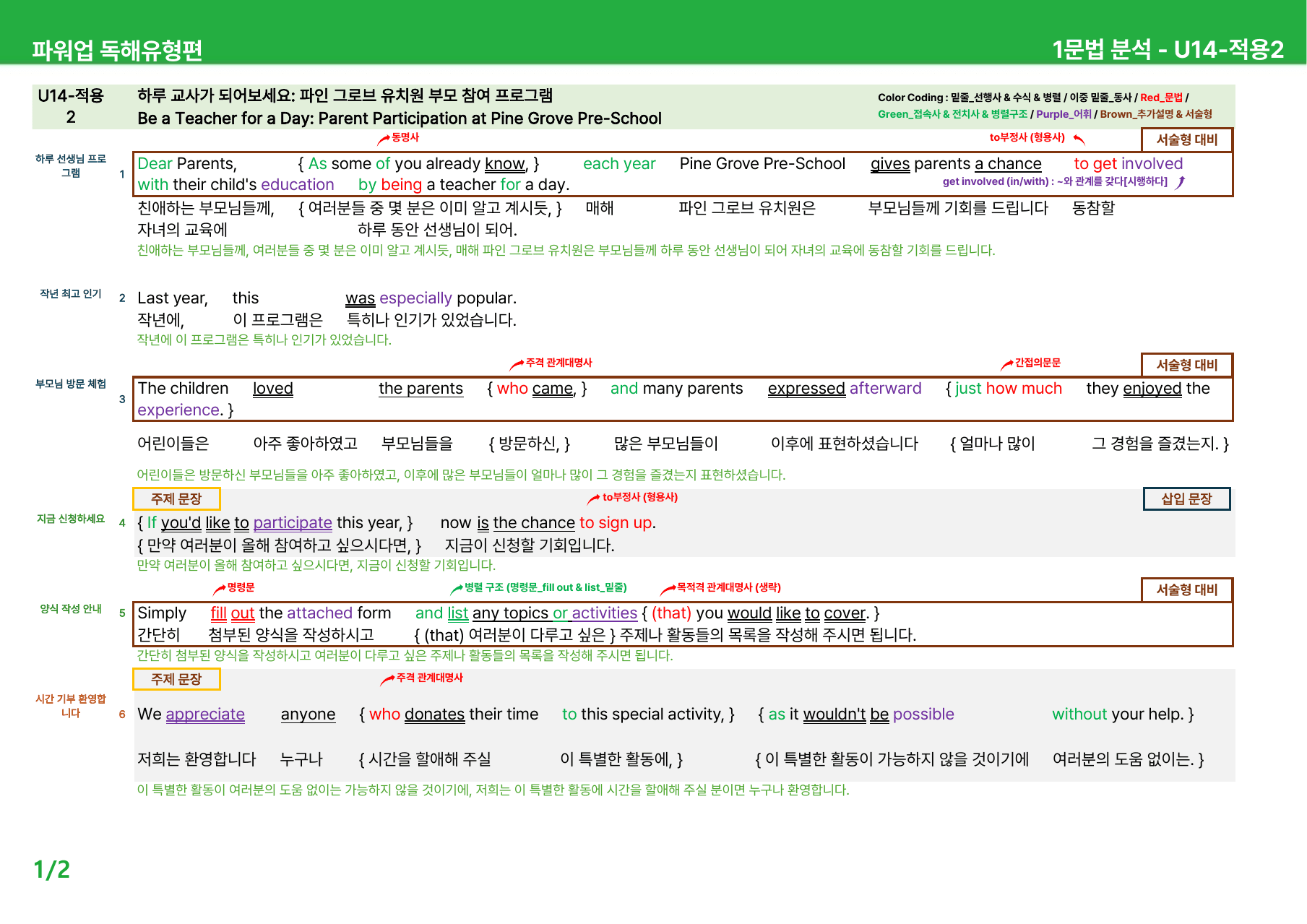Click 'Pine Grove Pre-School' in sentence 1
This screenshot has width=1307, height=924.
tap(762, 164)
